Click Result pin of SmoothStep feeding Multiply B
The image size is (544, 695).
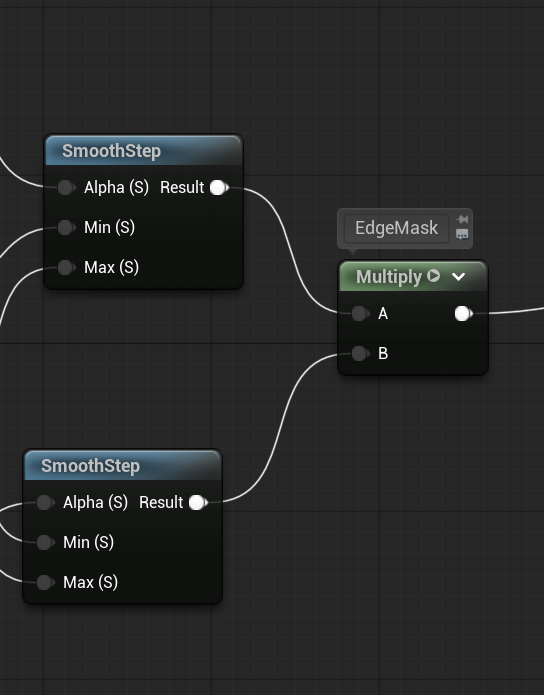198,502
